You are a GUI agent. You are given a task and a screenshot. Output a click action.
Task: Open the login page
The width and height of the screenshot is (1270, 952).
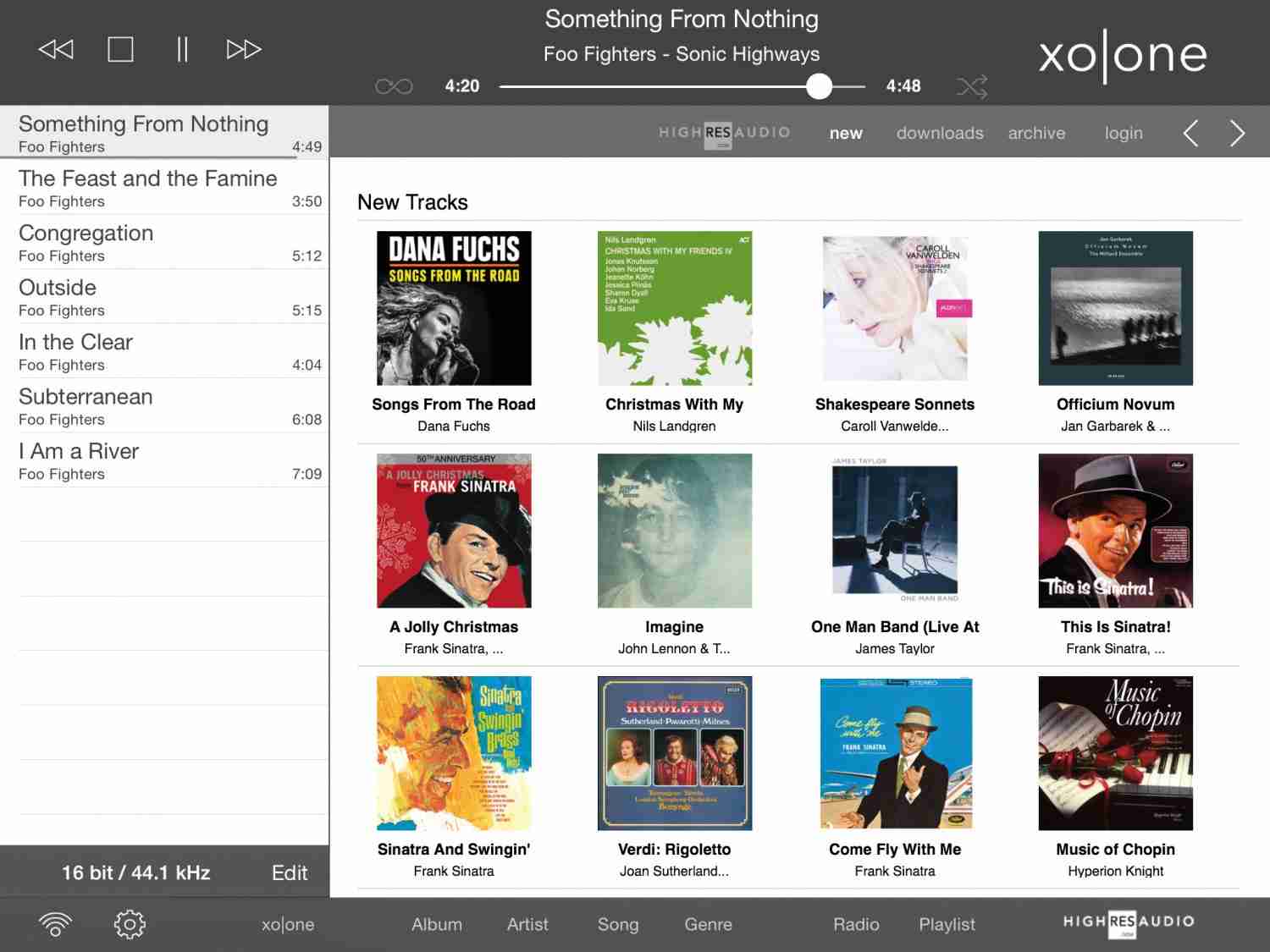click(1124, 133)
